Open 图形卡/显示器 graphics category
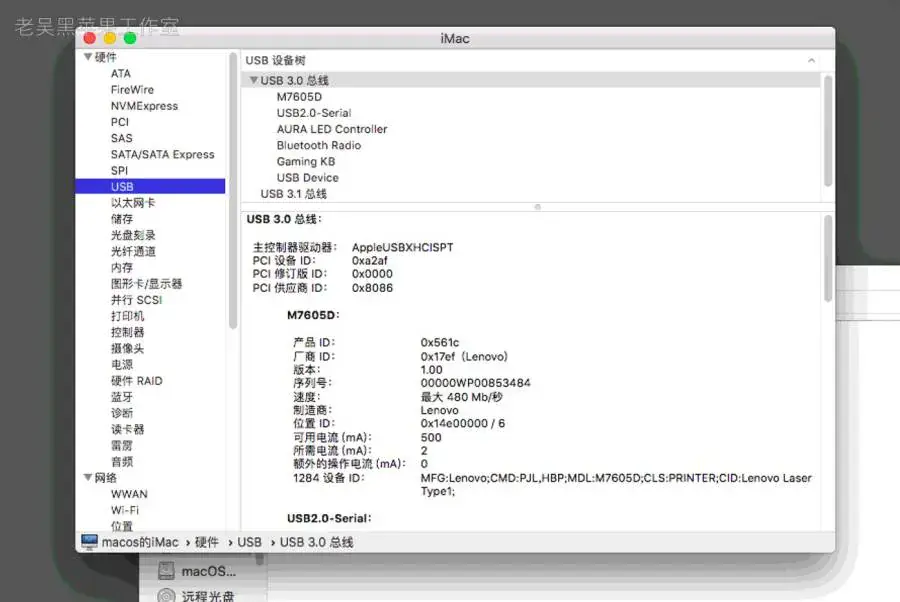900x602 pixels. click(x=146, y=283)
